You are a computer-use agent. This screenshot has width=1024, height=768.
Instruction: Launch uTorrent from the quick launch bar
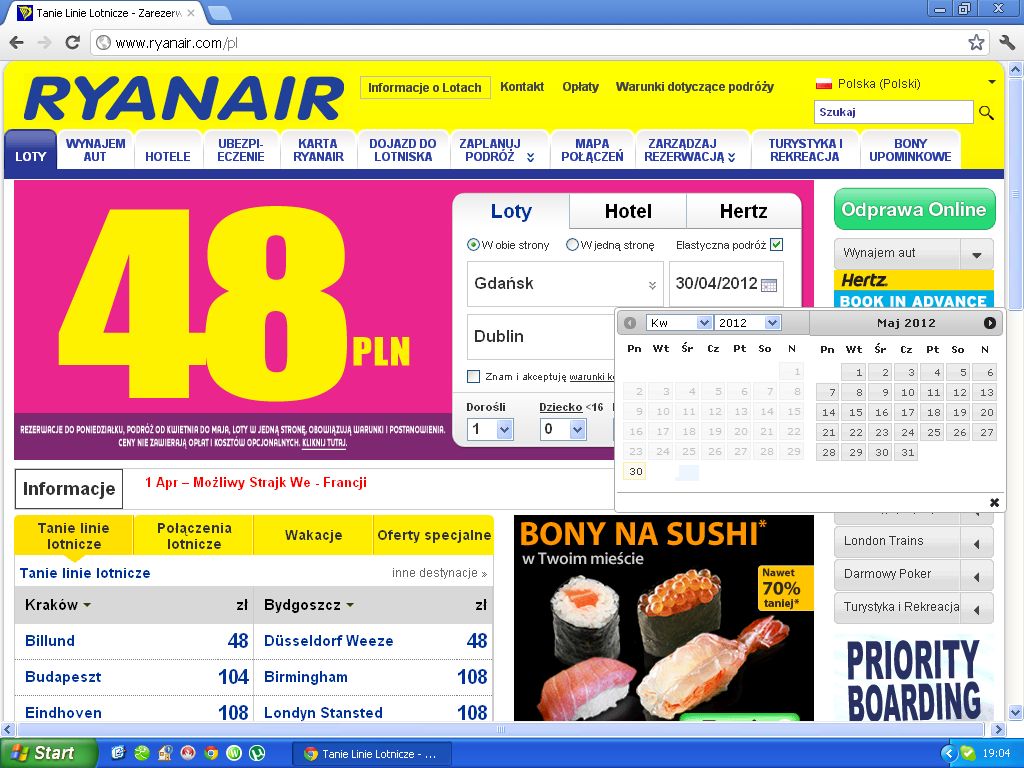pyautogui.click(x=257, y=753)
